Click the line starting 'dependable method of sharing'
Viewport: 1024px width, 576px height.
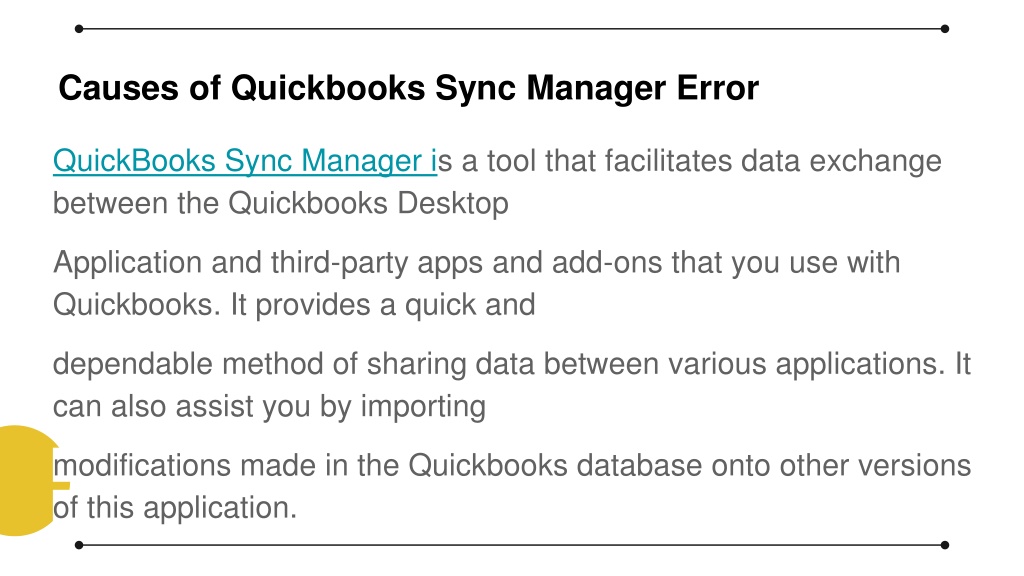[x=512, y=364]
